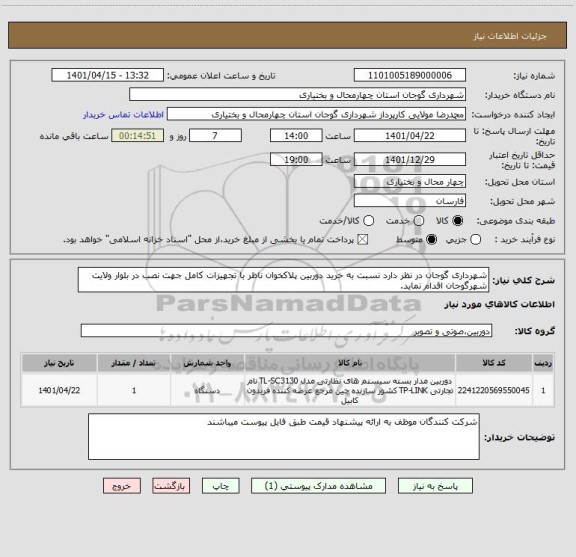Select the کالا radio button
Screen dimensions: 576x557
pyautogui.click(x=458, y=220)
